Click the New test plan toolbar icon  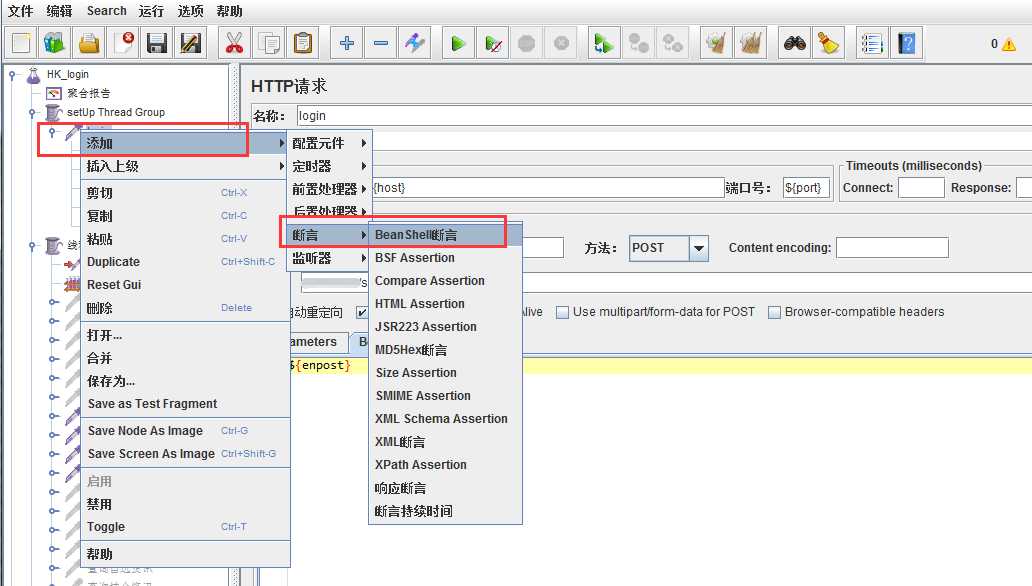(x=20, y=43)
